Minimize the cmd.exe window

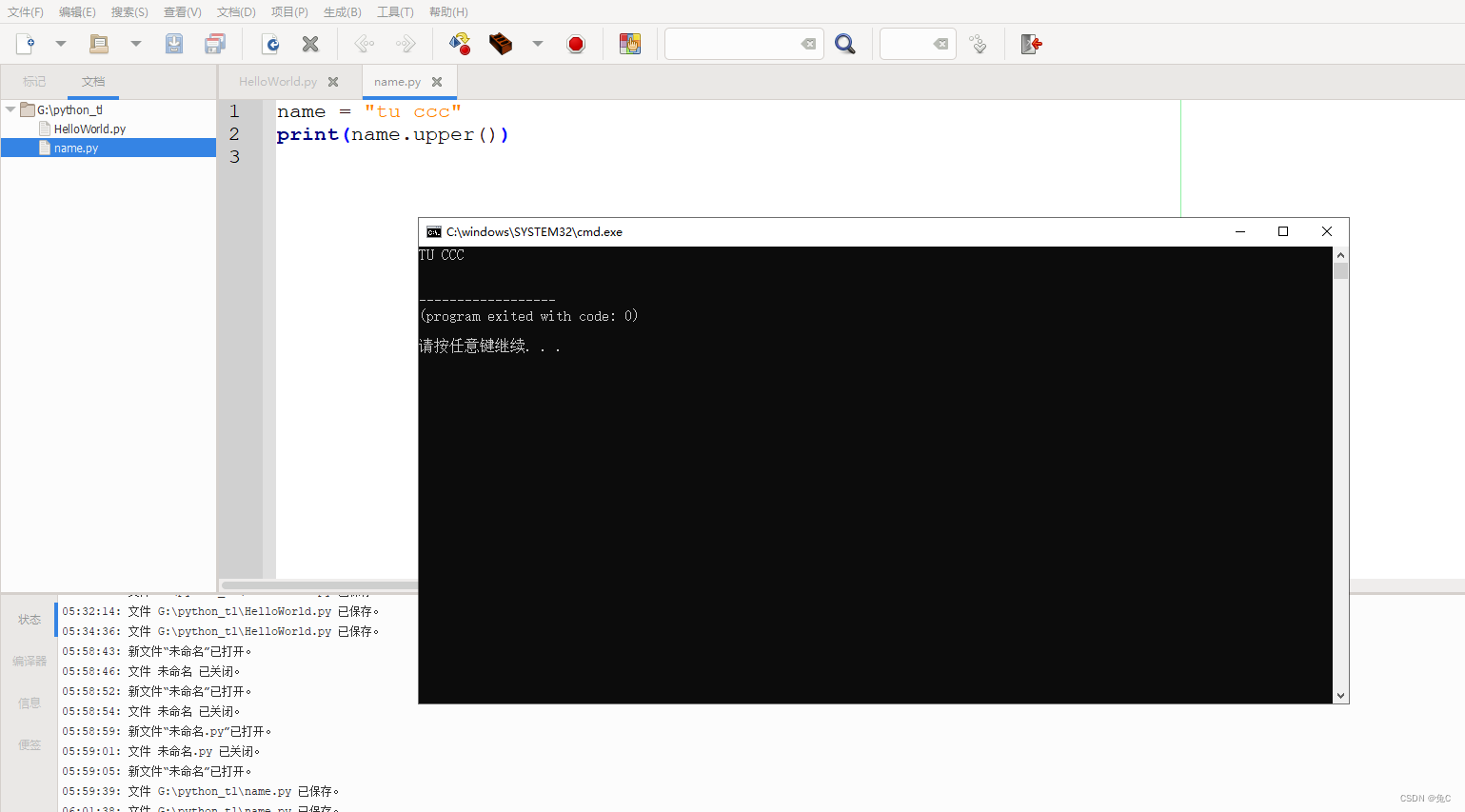tap(1240, 231)
